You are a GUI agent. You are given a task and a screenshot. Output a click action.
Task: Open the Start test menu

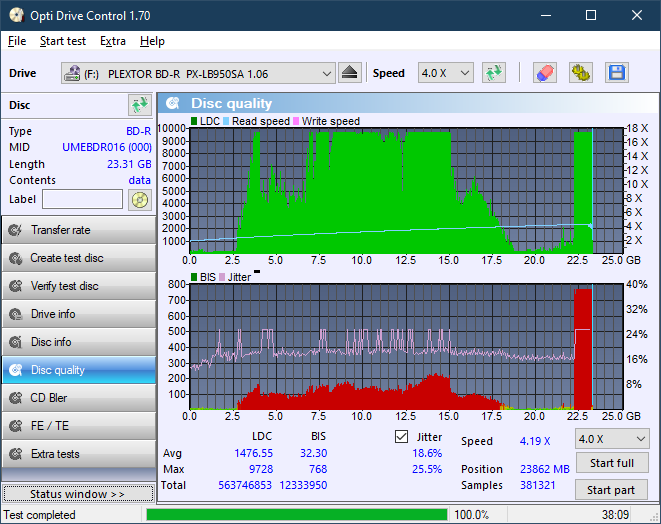click(63, 41)
